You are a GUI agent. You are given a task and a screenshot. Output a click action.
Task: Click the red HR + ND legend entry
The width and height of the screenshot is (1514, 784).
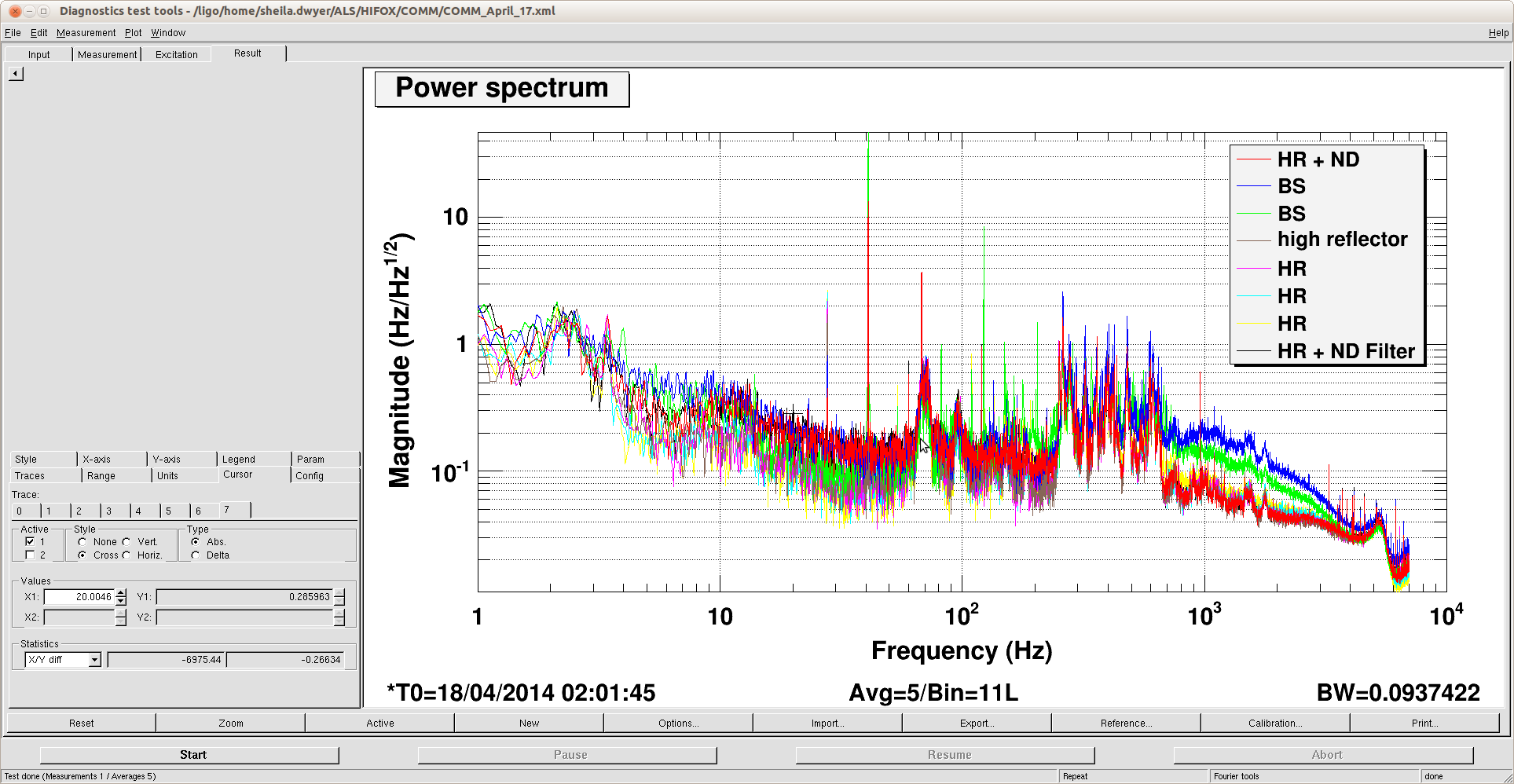pyautogui.click(x=1298, y=159)
